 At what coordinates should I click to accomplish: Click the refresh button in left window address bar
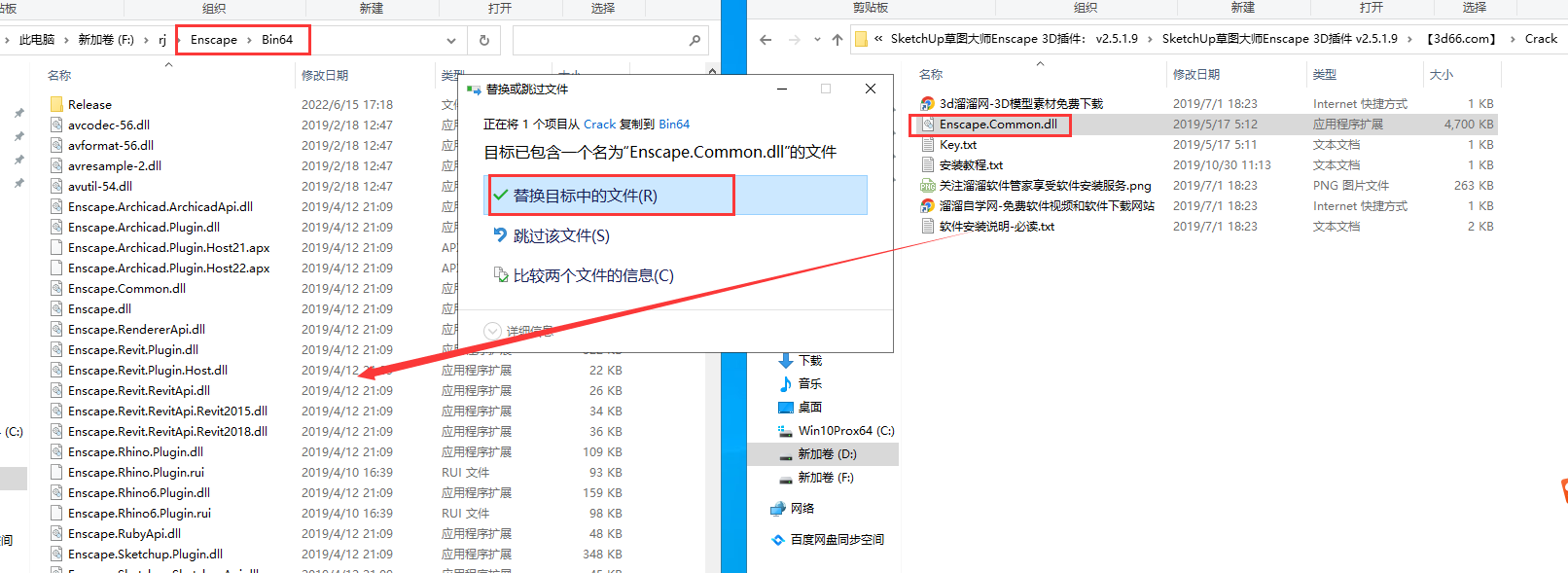(x=483, y=40)
